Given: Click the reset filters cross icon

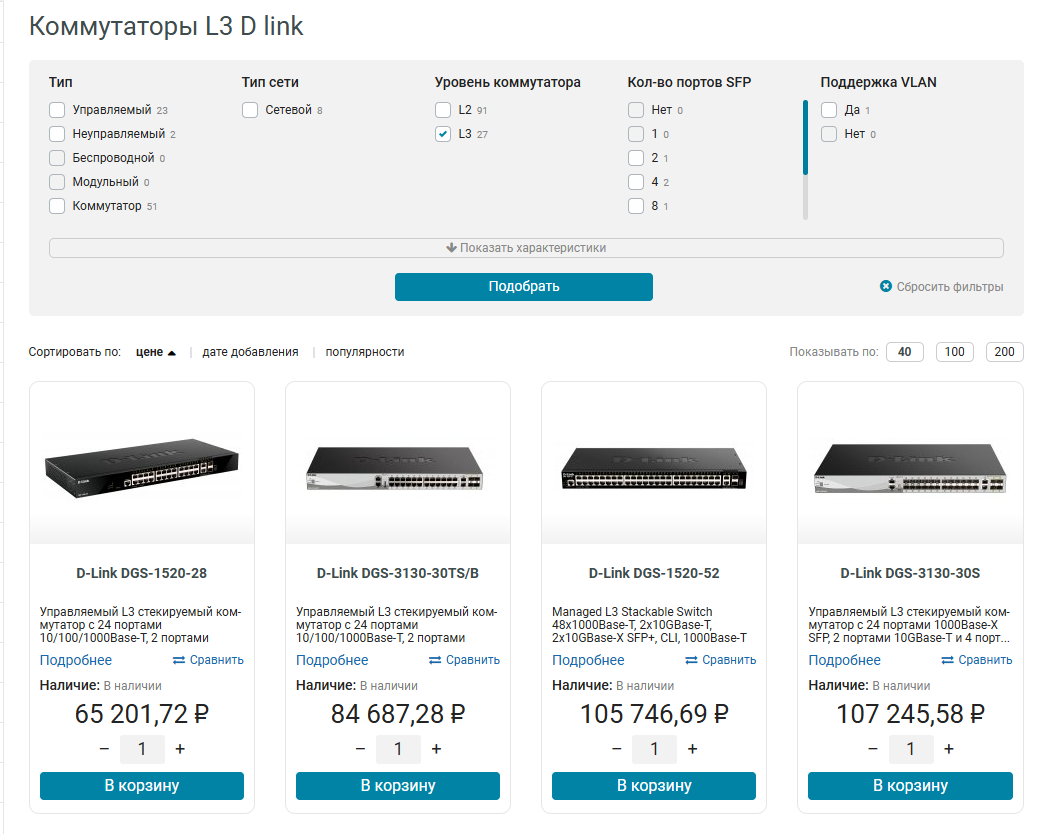Looking at the screenshot, I should pyautogui.click(x=886, y=286).
